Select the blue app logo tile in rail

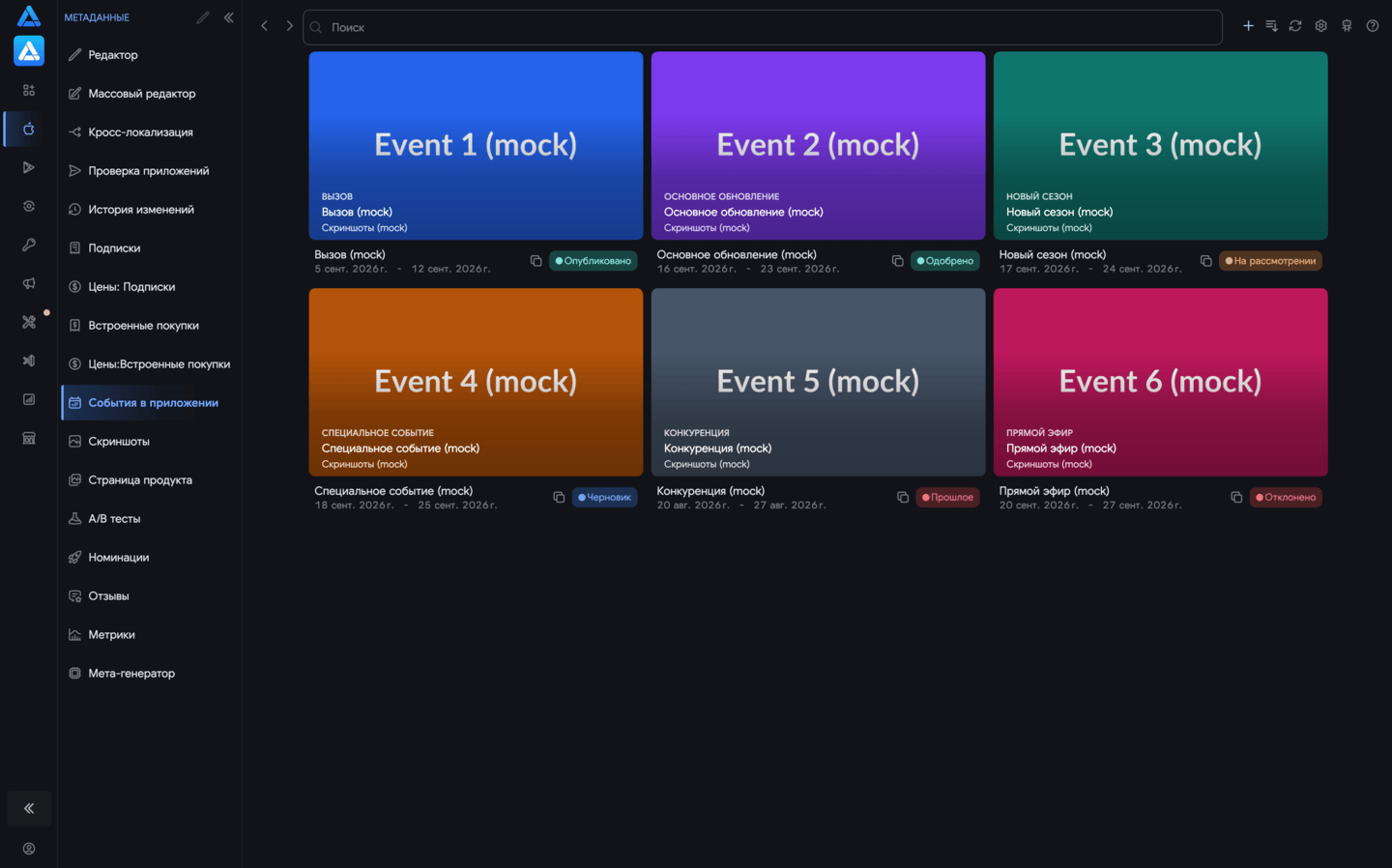(29, 50)
